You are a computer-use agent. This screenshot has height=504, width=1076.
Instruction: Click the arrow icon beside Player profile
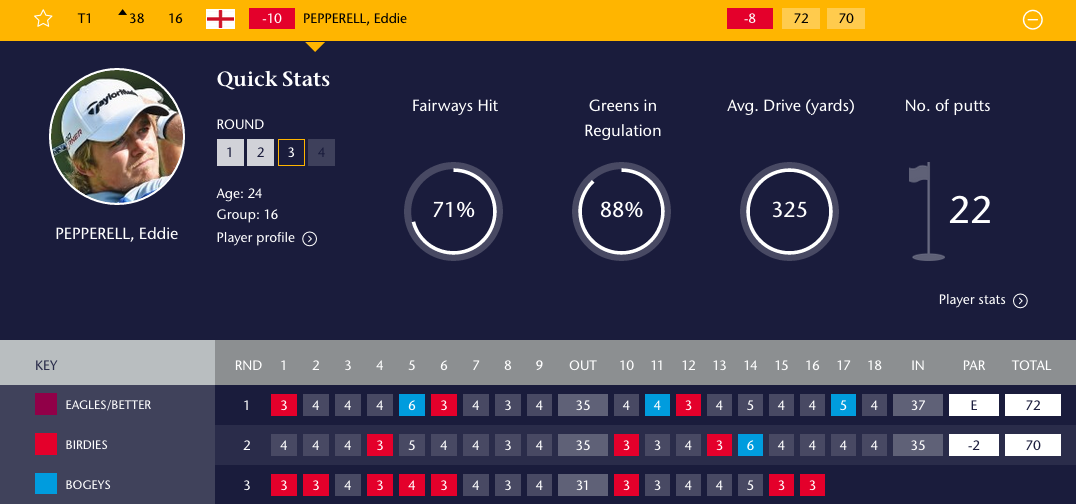point(310,238)
